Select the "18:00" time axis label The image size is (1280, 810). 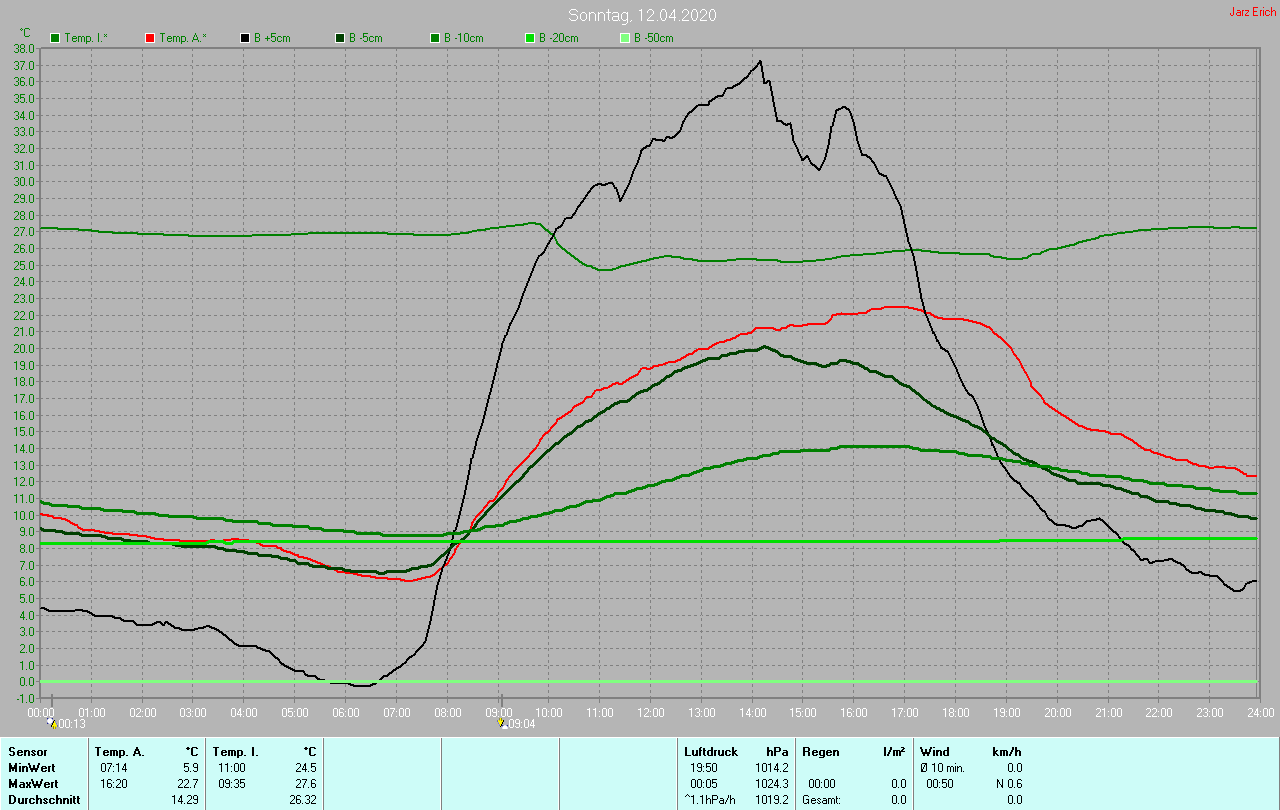click(x=956, y=712)
